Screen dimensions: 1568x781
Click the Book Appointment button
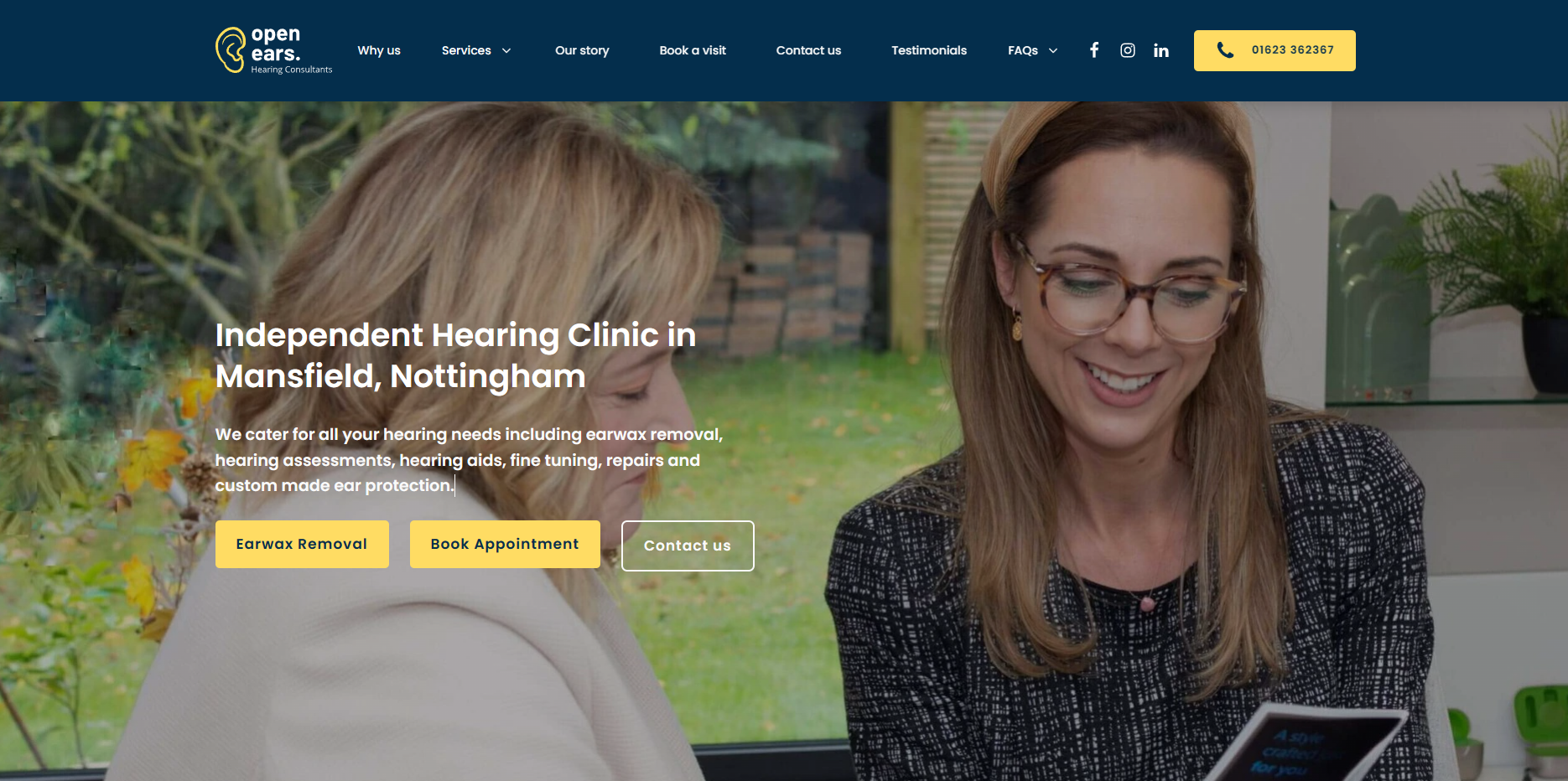coord(505,544)
